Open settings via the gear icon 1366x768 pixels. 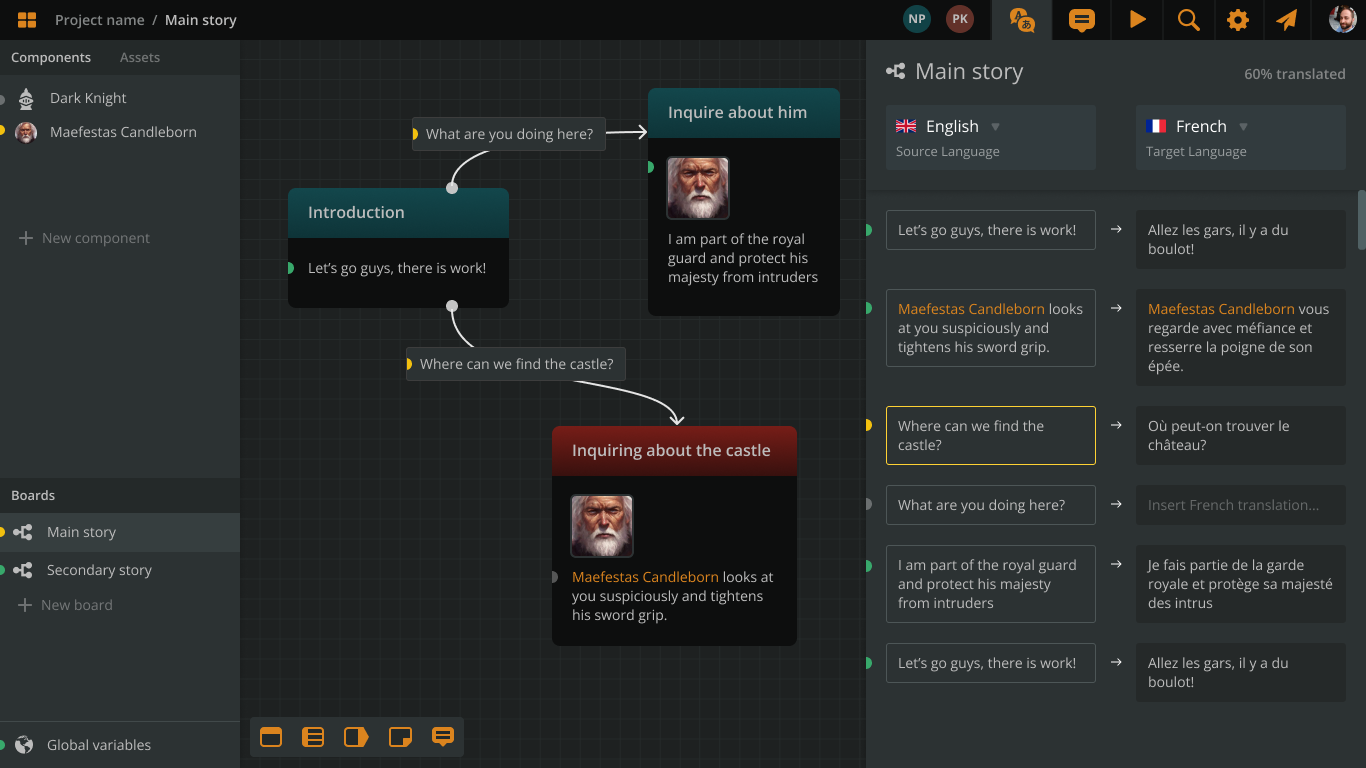click(x=1238, y=19)
